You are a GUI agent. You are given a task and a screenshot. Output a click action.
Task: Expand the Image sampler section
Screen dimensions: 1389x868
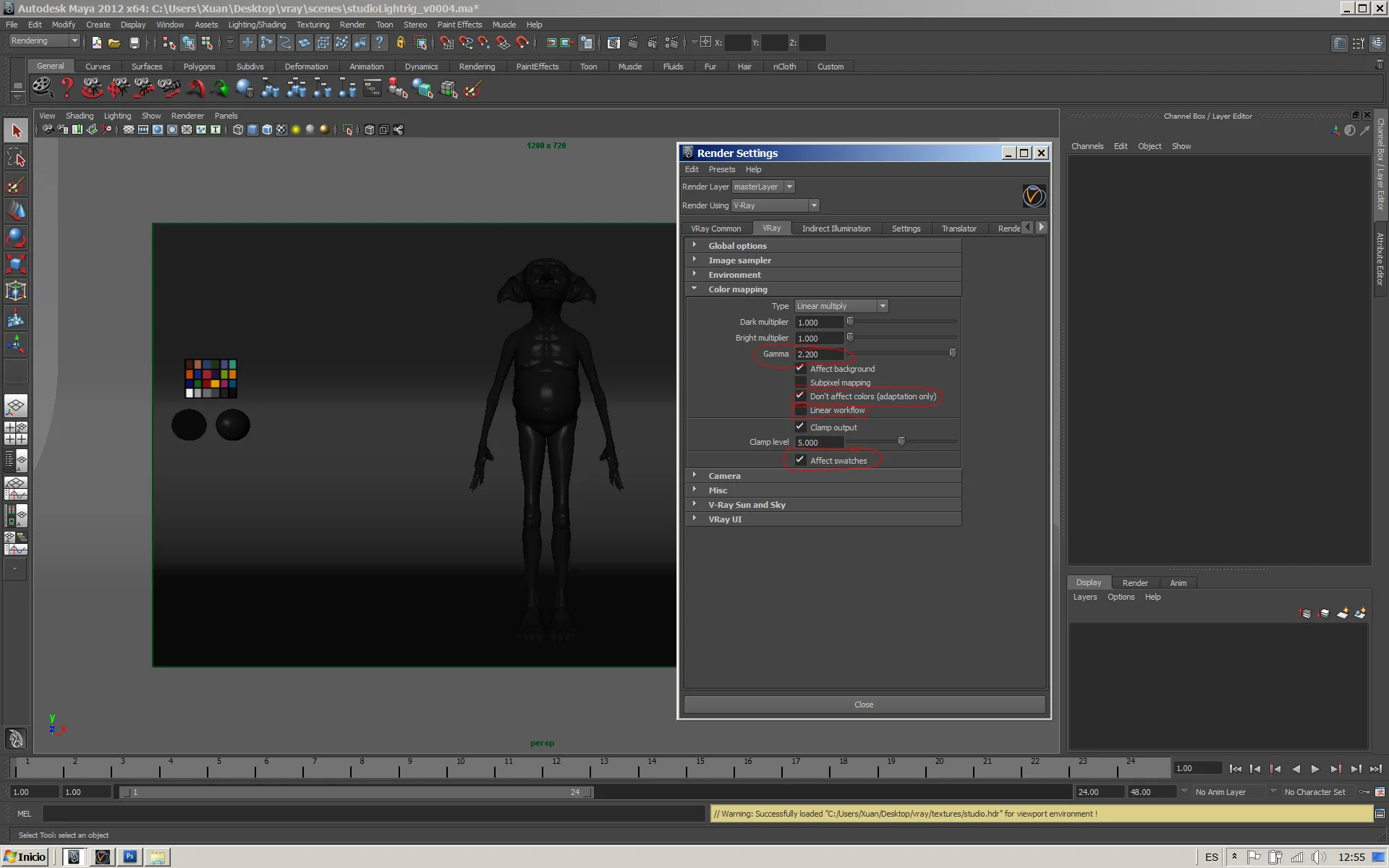(x=823, y=260)
